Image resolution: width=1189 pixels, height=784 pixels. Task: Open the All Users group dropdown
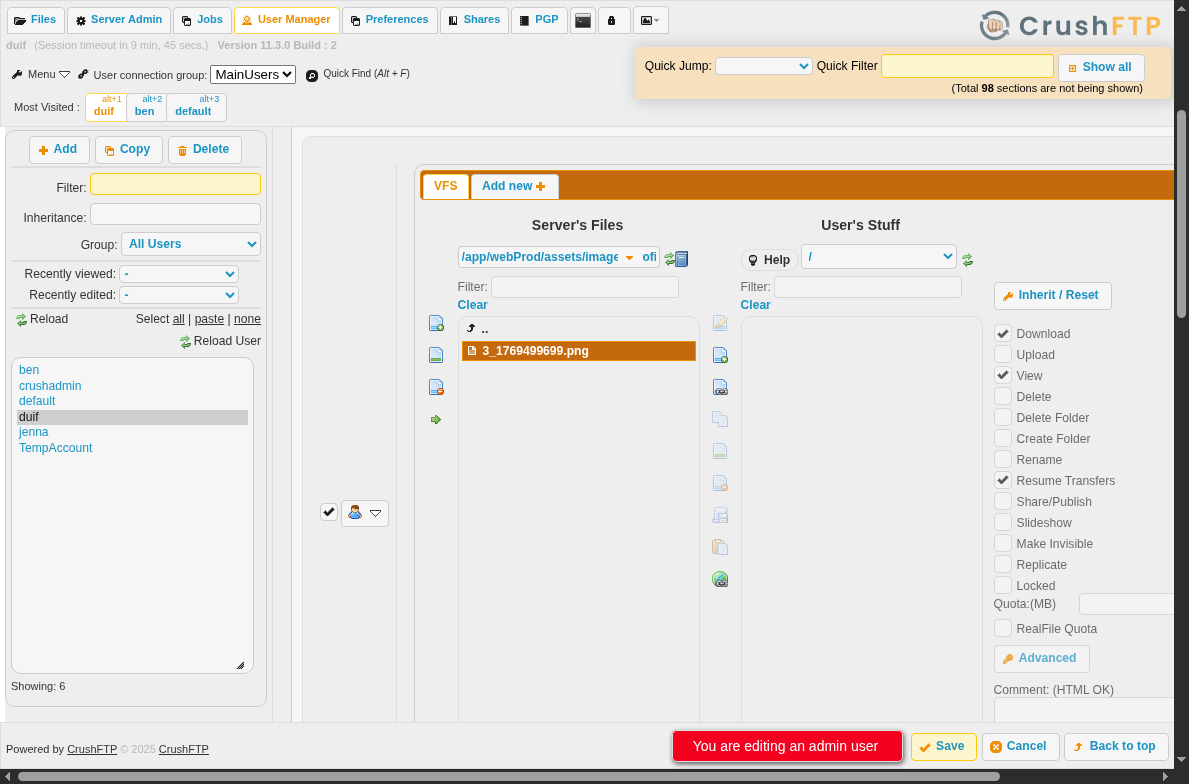[x=190, y=244]
